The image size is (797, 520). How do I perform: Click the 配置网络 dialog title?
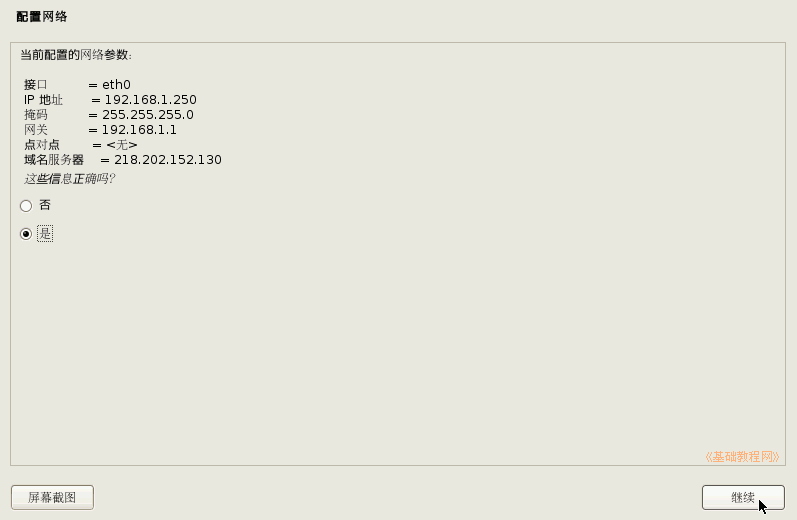tap(42, 17)
